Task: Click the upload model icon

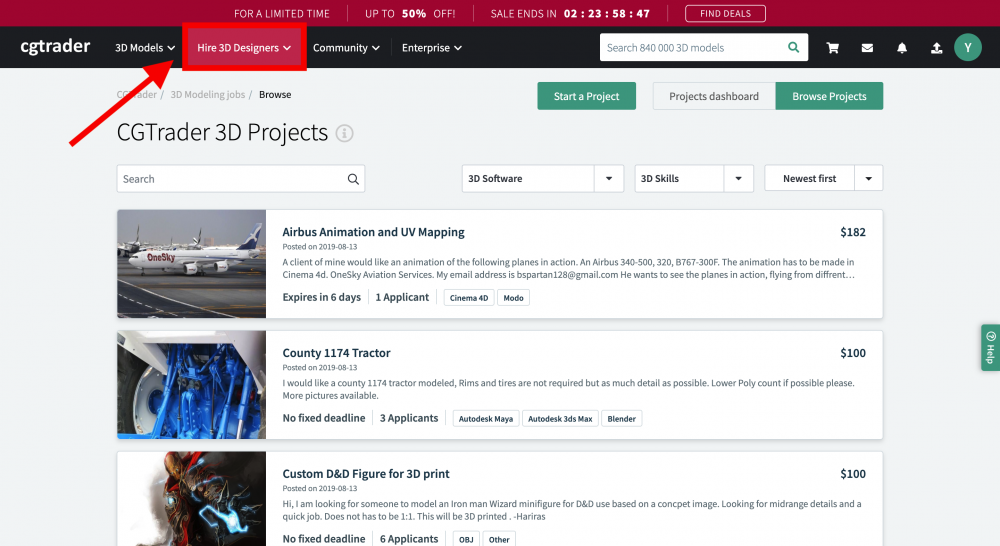Action: point(936,48)
